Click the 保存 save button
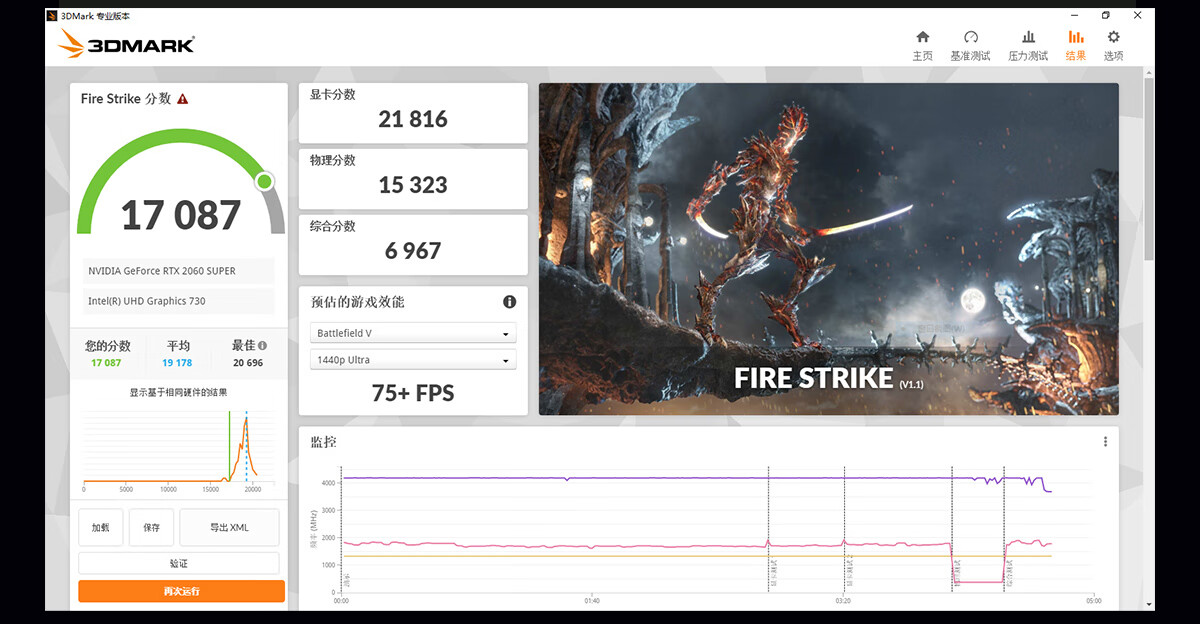 tap(152, 527)
